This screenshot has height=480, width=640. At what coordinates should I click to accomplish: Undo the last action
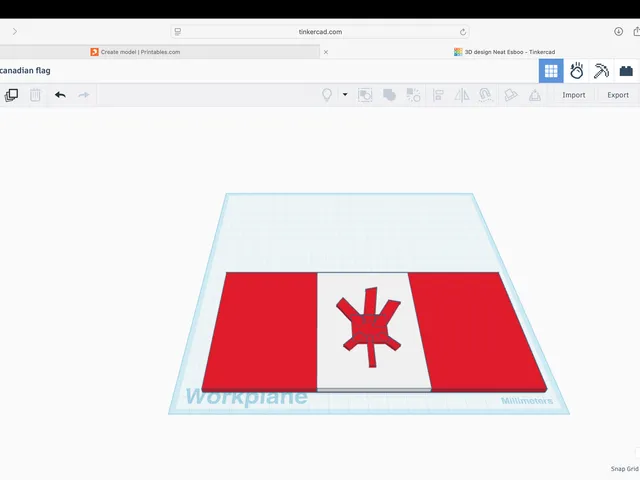(x=60, y=95)
